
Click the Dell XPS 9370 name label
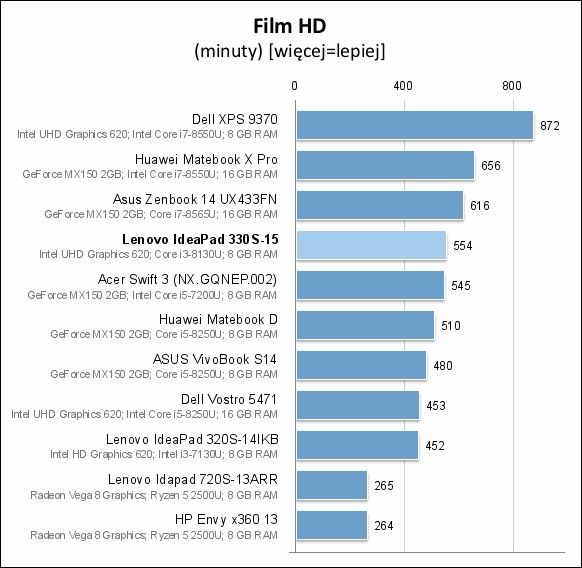pos(235,119)
